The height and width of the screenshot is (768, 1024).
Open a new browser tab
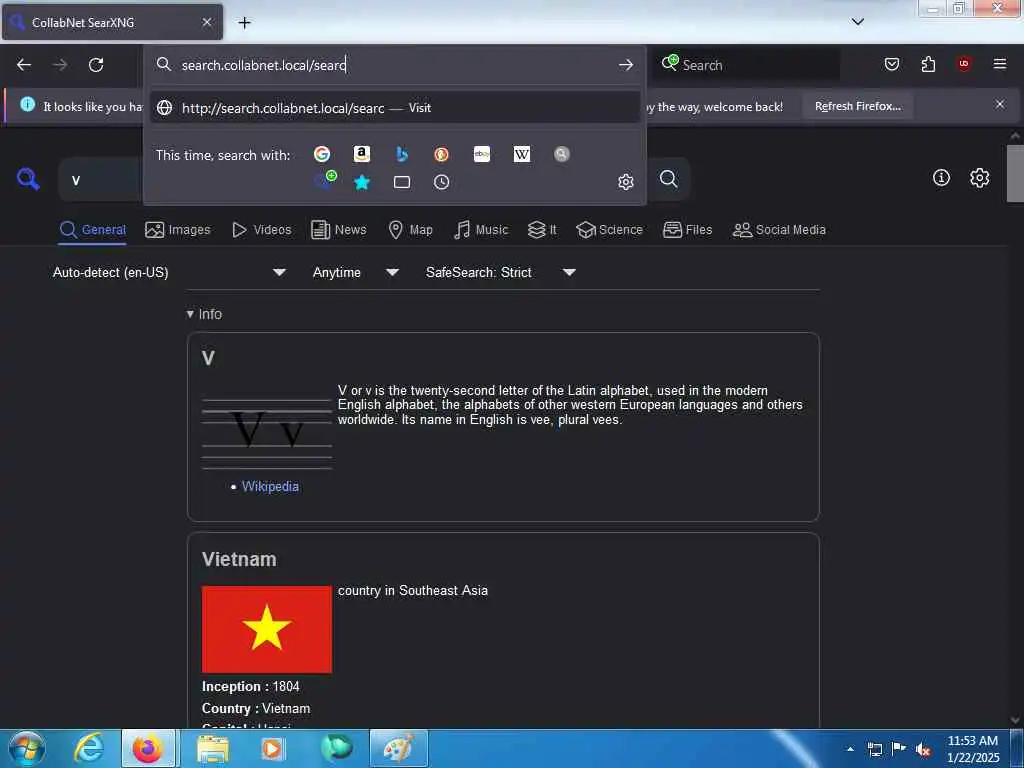(x=244, y=23)
